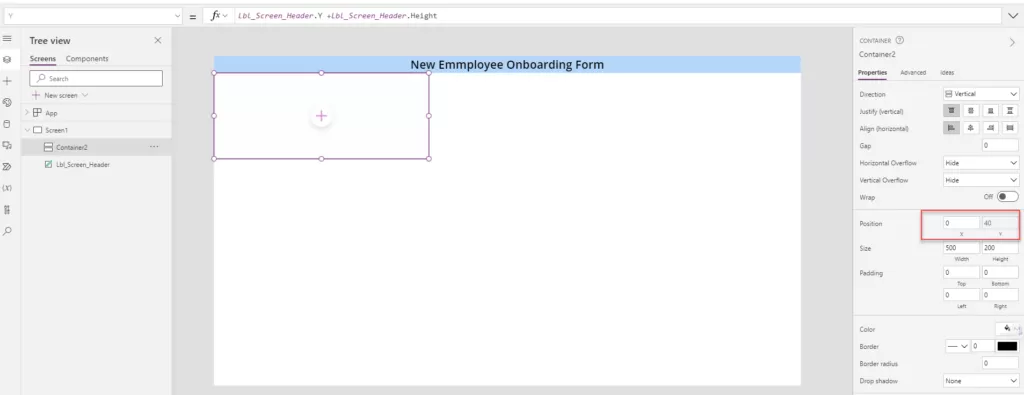Open the Color fill picker icon
The width and height of the screenshot is (1024, 395).
click(x=1008, y=328)
